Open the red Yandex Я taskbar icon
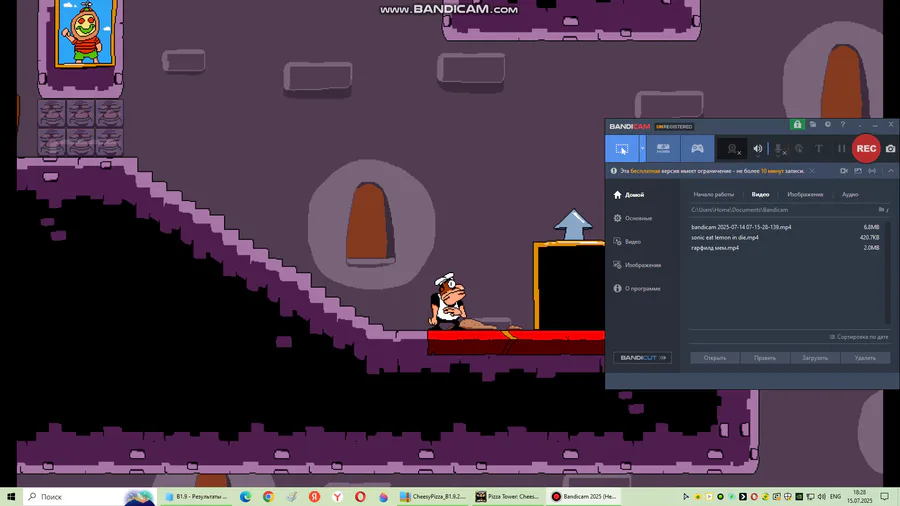The width and height of the screenshot is (900, 506). (x=314, y=497)
